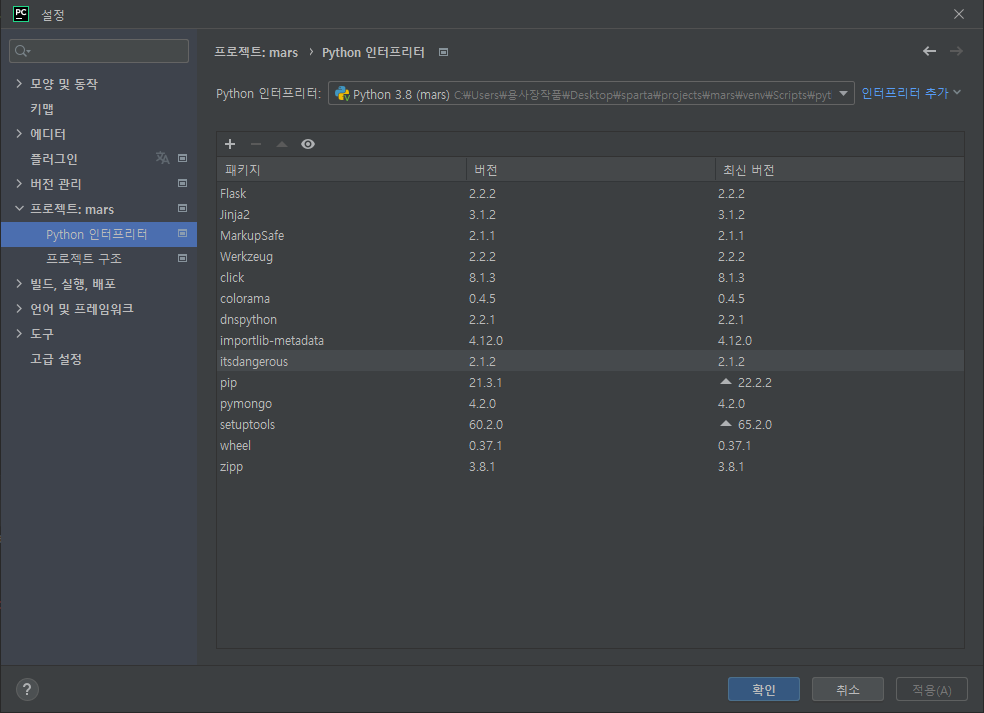
Task: Click the plus icon to install a package
Action: 230,144
